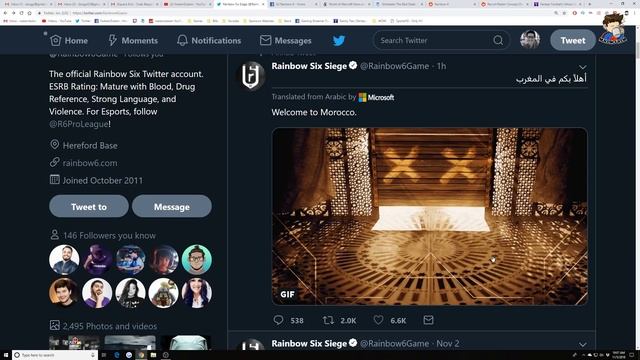Click the Tweet button in the top bar

(573, 40)
